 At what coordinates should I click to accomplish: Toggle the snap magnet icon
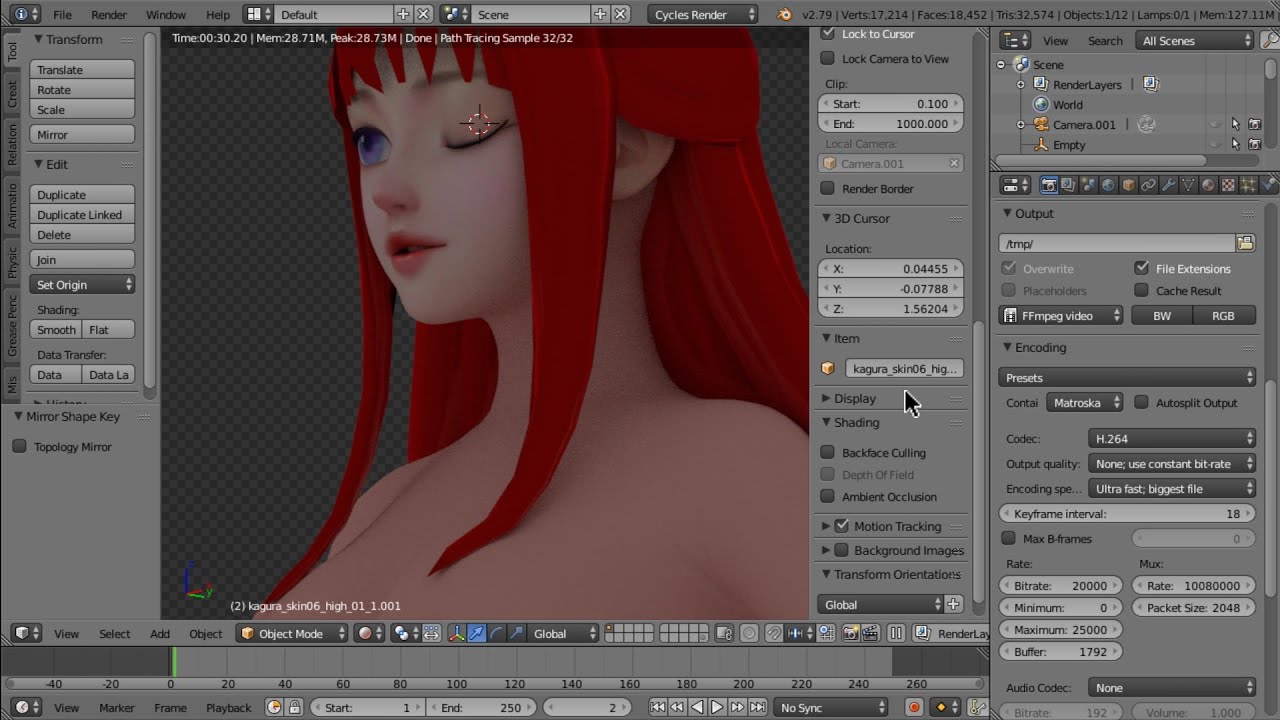point(773,633)
